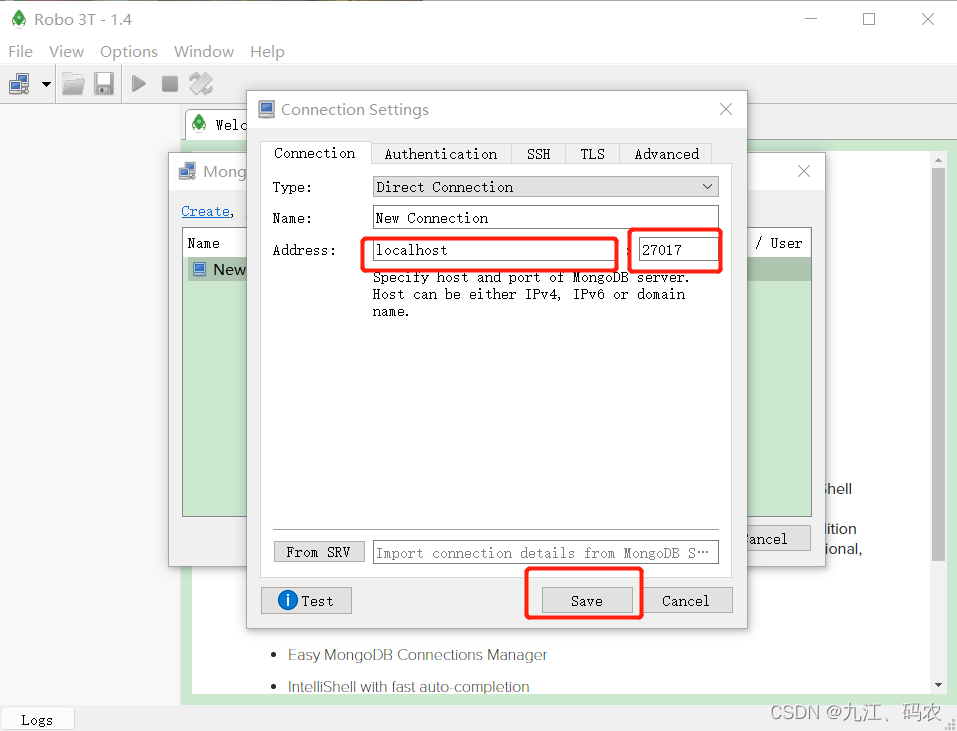The width and height of the screenshot is (957, 731).
Task: Click the From SRV button
Action: 319,552
